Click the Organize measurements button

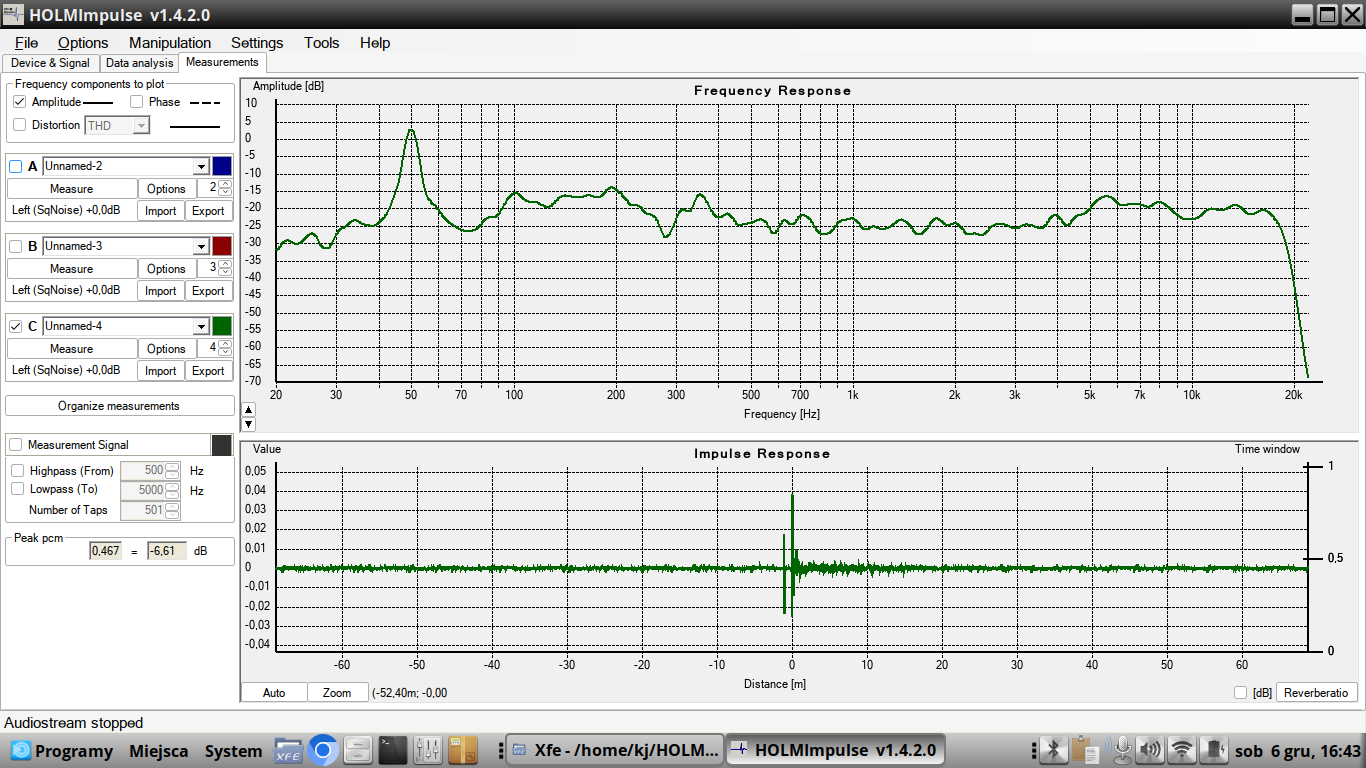(119, 406)
